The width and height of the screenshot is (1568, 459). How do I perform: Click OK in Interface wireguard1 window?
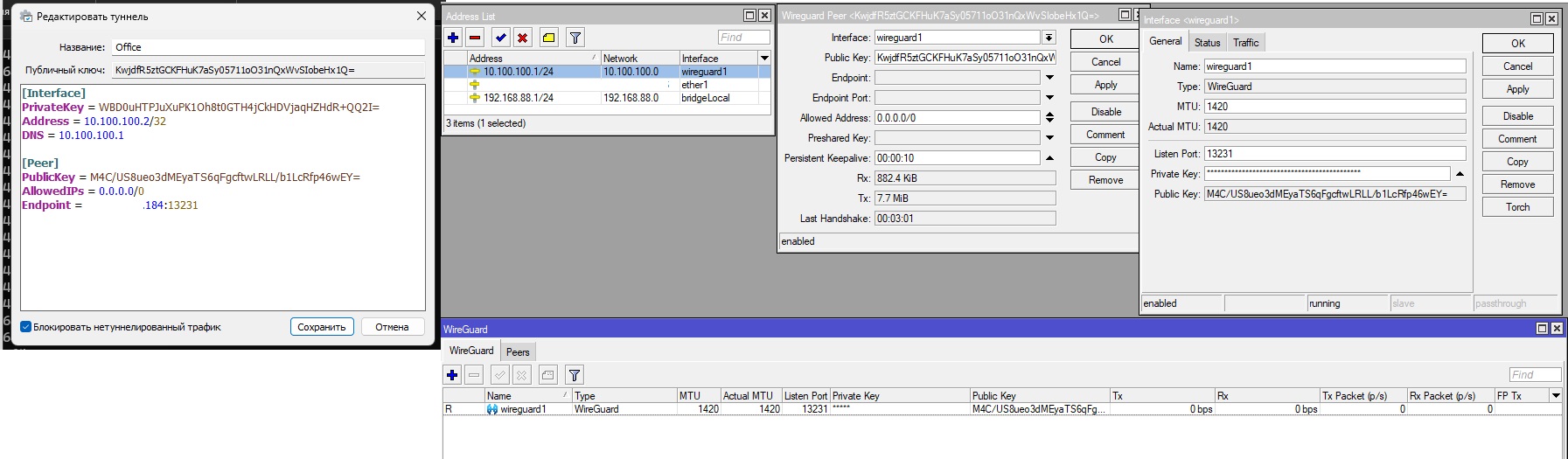coord(1517,43)
